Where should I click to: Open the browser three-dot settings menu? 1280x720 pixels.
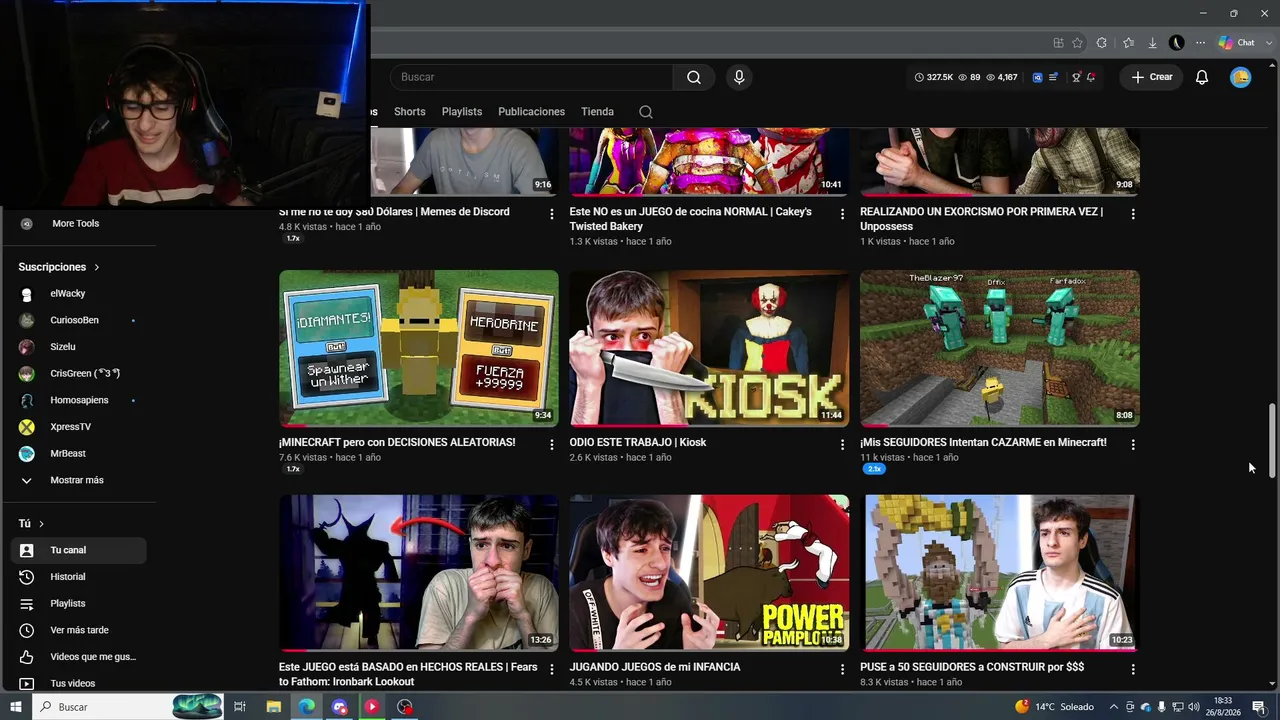1201,43
